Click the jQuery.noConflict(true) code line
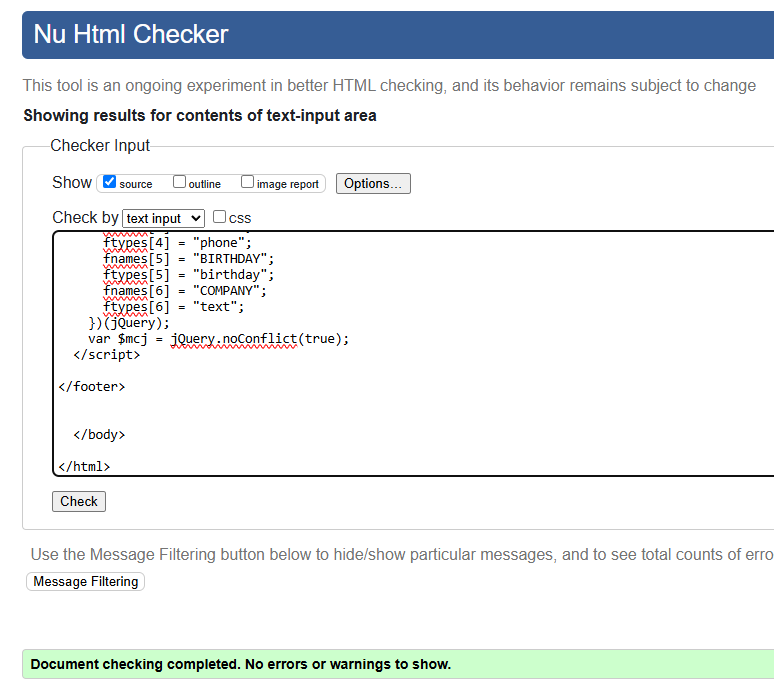Screen dimensions: 774x687 (x=219, y=339)
